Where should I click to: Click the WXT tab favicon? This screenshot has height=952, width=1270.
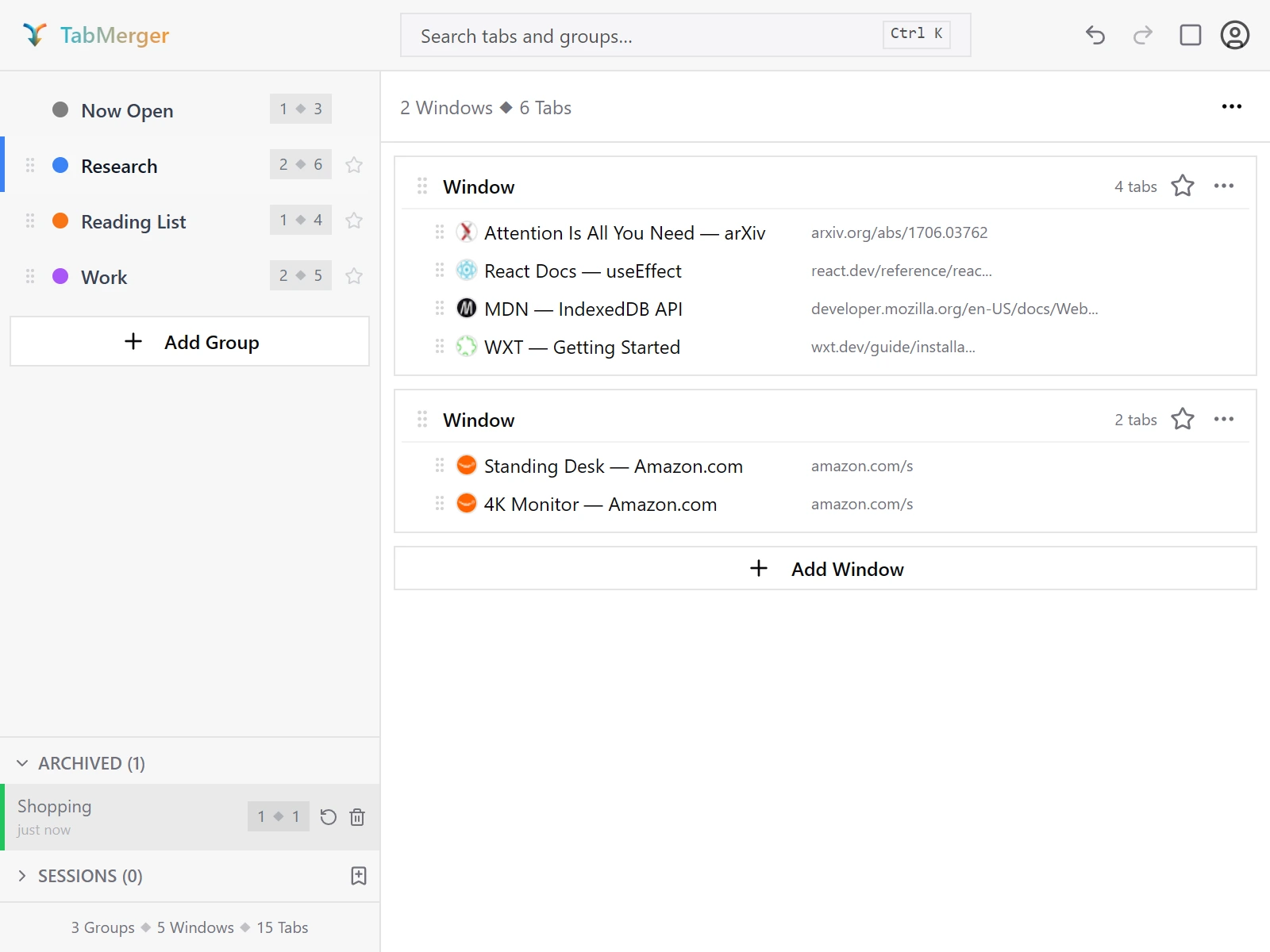point(467,346)
